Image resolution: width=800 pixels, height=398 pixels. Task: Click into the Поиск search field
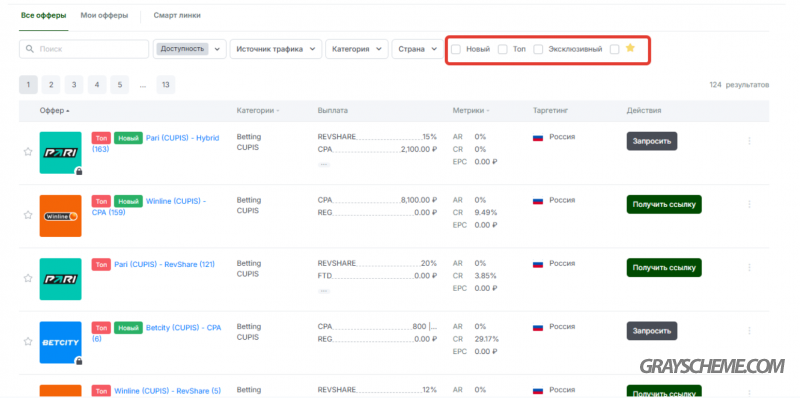click(x=84, y=49)
